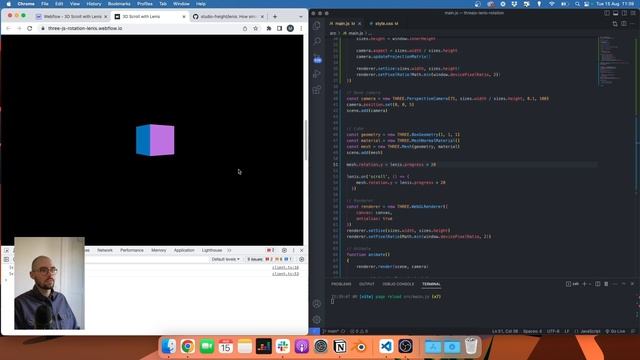Open the Chrome three-dot menu
The width and height of the screenshot is (640, 360).
pos(301,29)
